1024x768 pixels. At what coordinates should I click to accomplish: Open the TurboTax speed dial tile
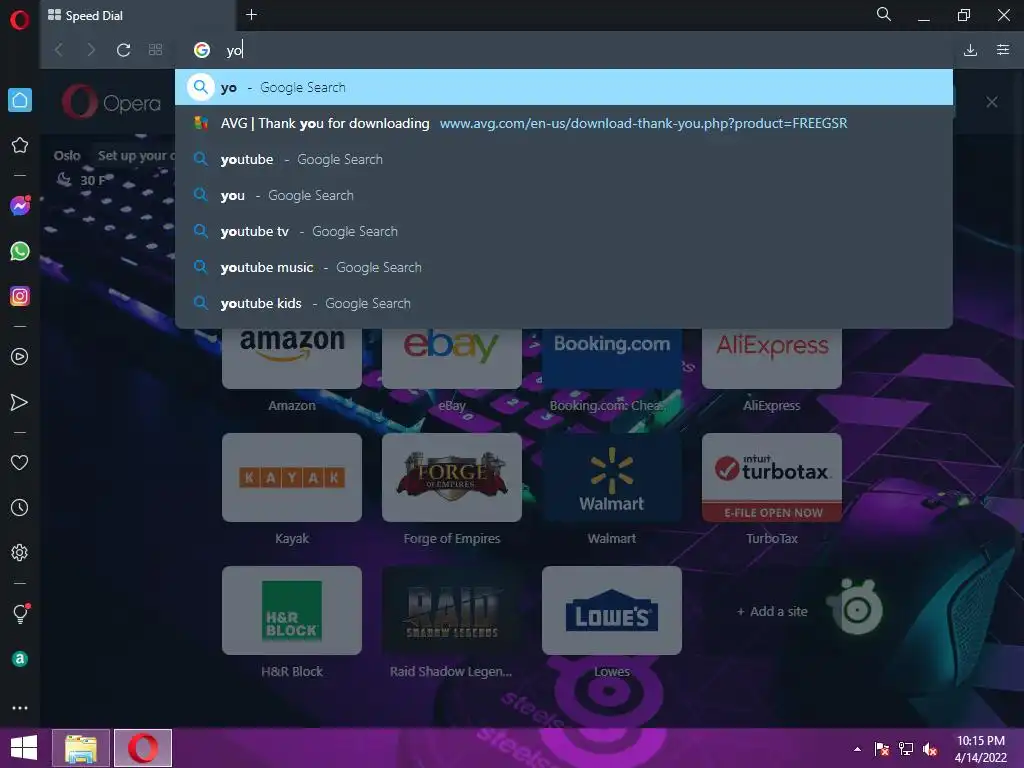pos(772,477)
